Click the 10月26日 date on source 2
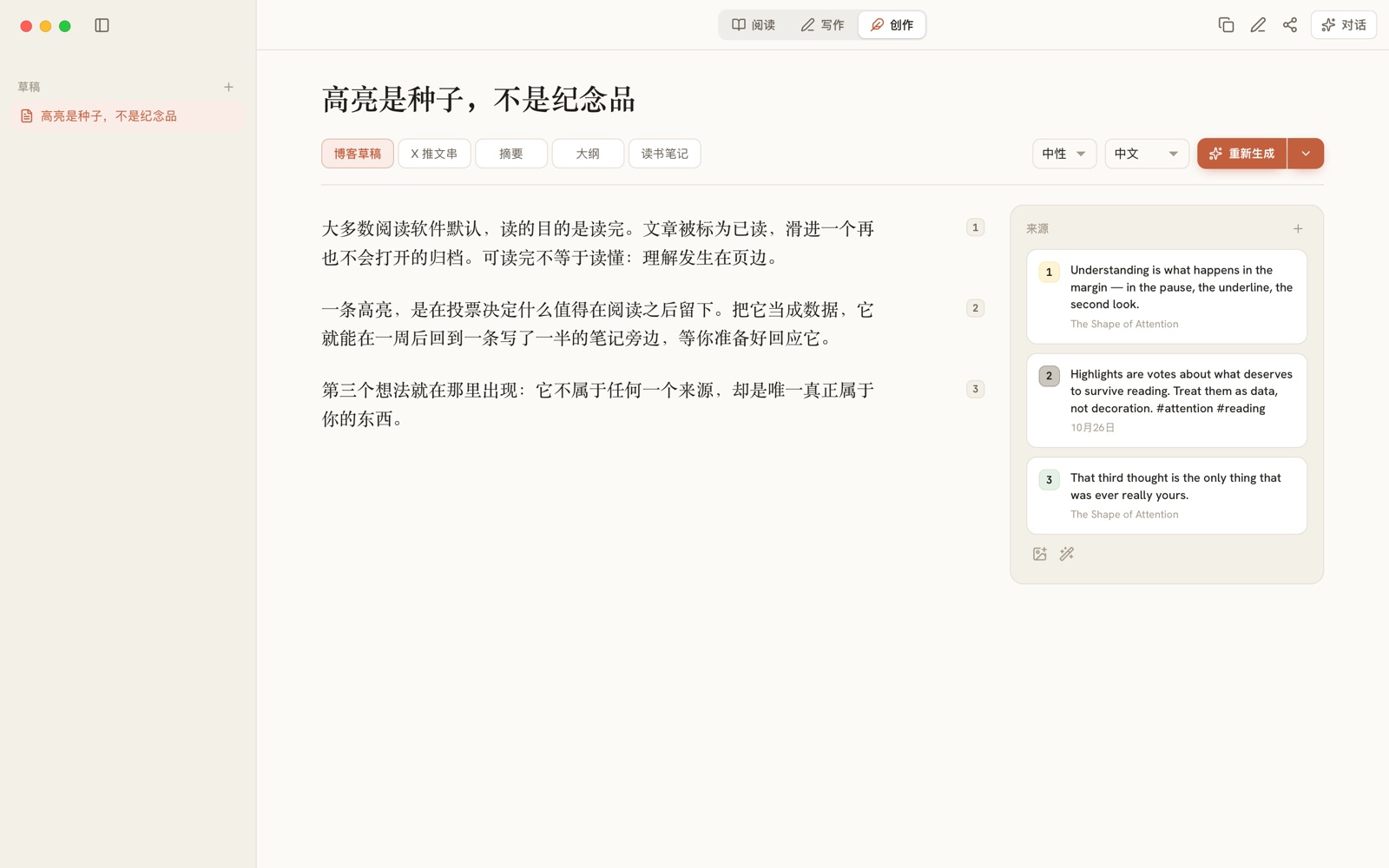Screen dimensions: 1389x868 (1092, 428)
